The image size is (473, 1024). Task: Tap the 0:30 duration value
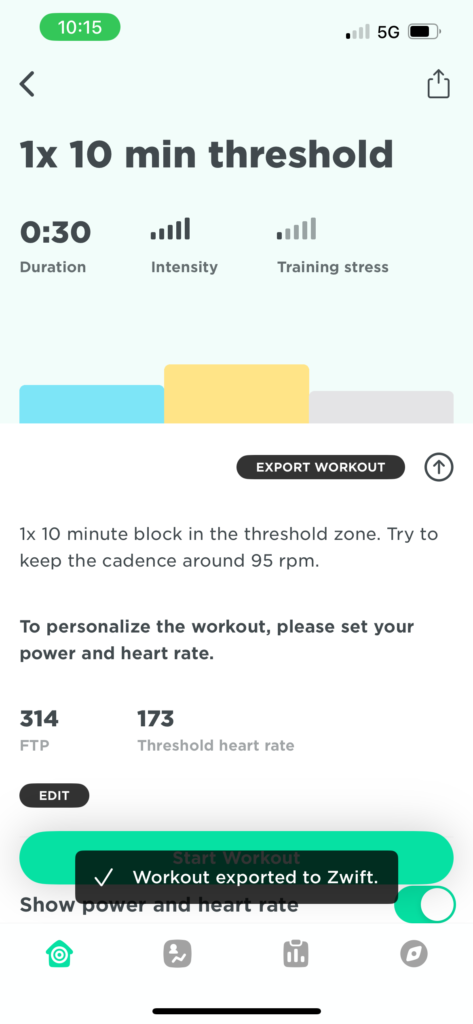tap(56, 232)
